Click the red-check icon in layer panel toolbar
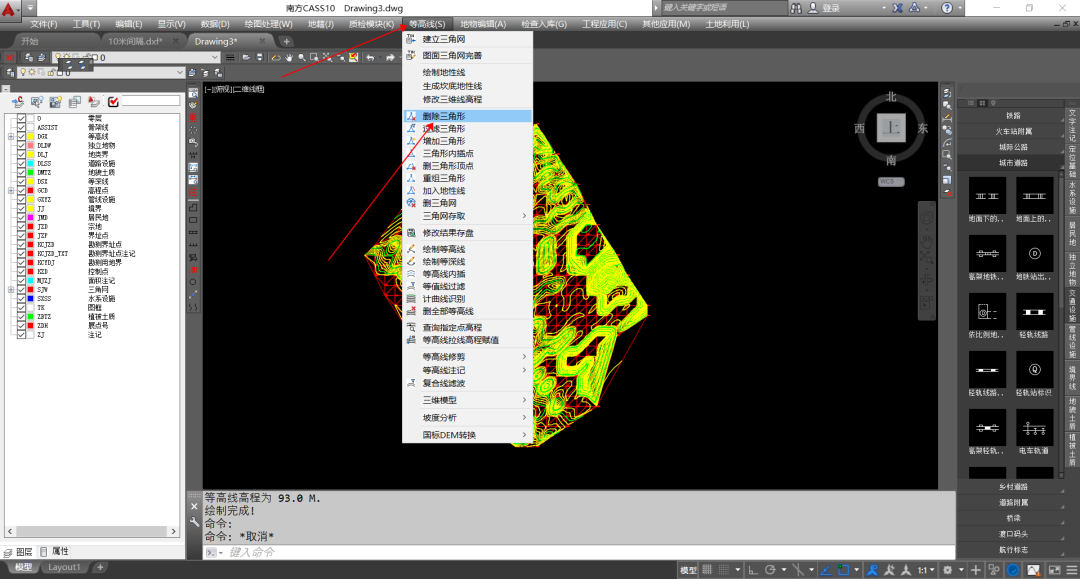1080x579 pixels. [x=113, y=102]
